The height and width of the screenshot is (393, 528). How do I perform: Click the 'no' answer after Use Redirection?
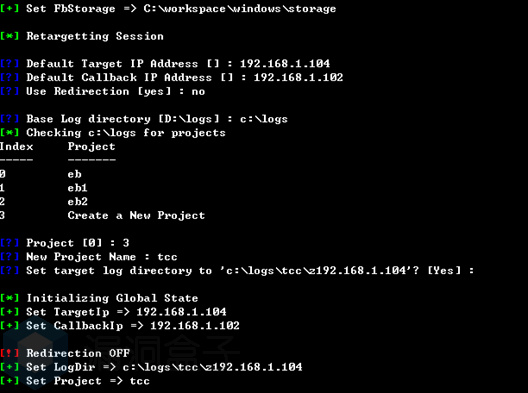[x=198, y=92]
